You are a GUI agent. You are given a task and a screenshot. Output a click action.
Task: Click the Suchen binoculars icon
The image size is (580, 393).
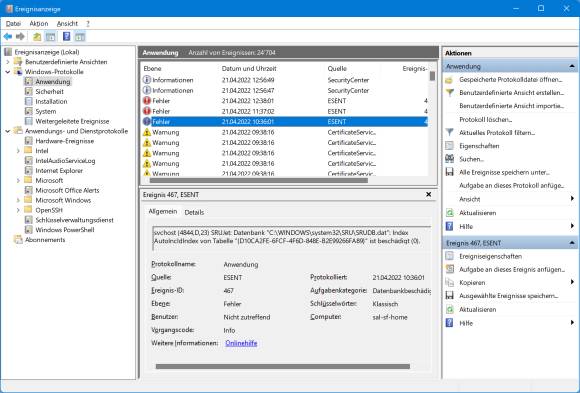pyautogui.click(x=449, y=159)
